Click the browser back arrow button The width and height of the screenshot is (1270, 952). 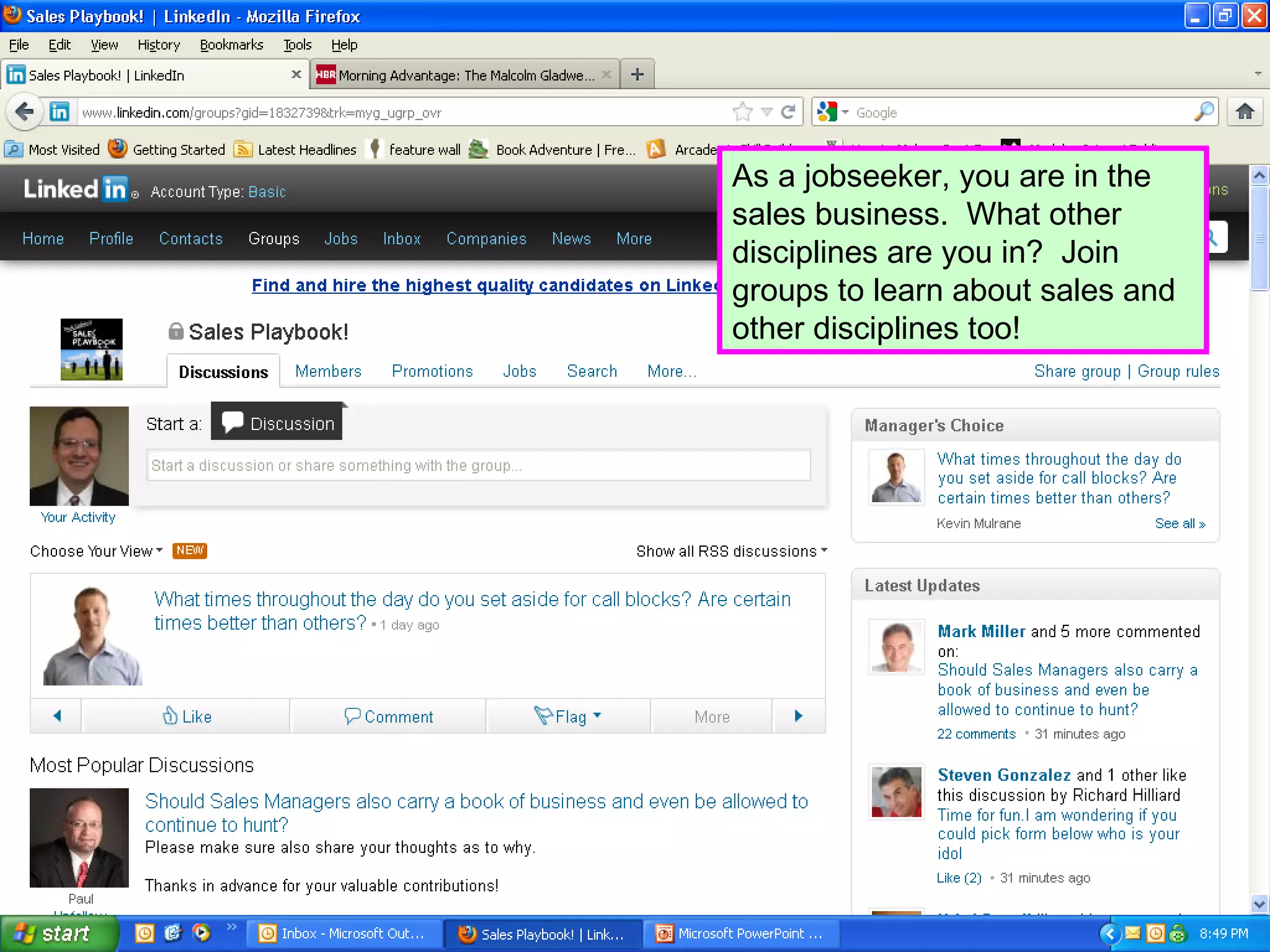coord(25,112)
